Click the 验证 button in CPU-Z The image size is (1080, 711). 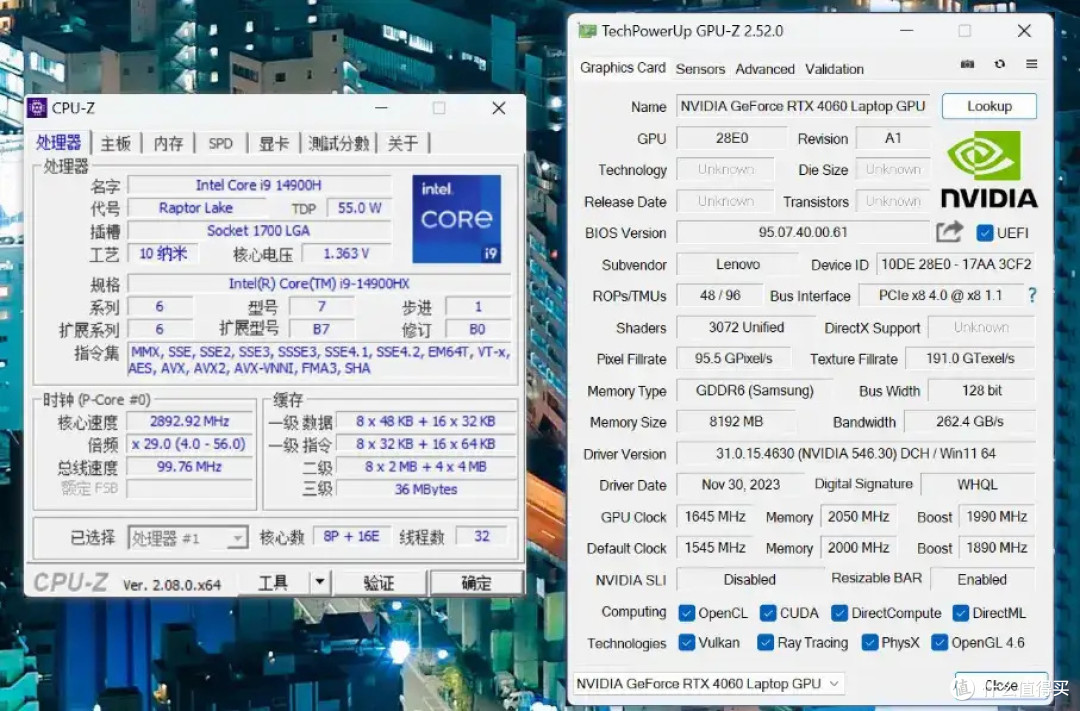pyautogui.click(x=379, y=583)
